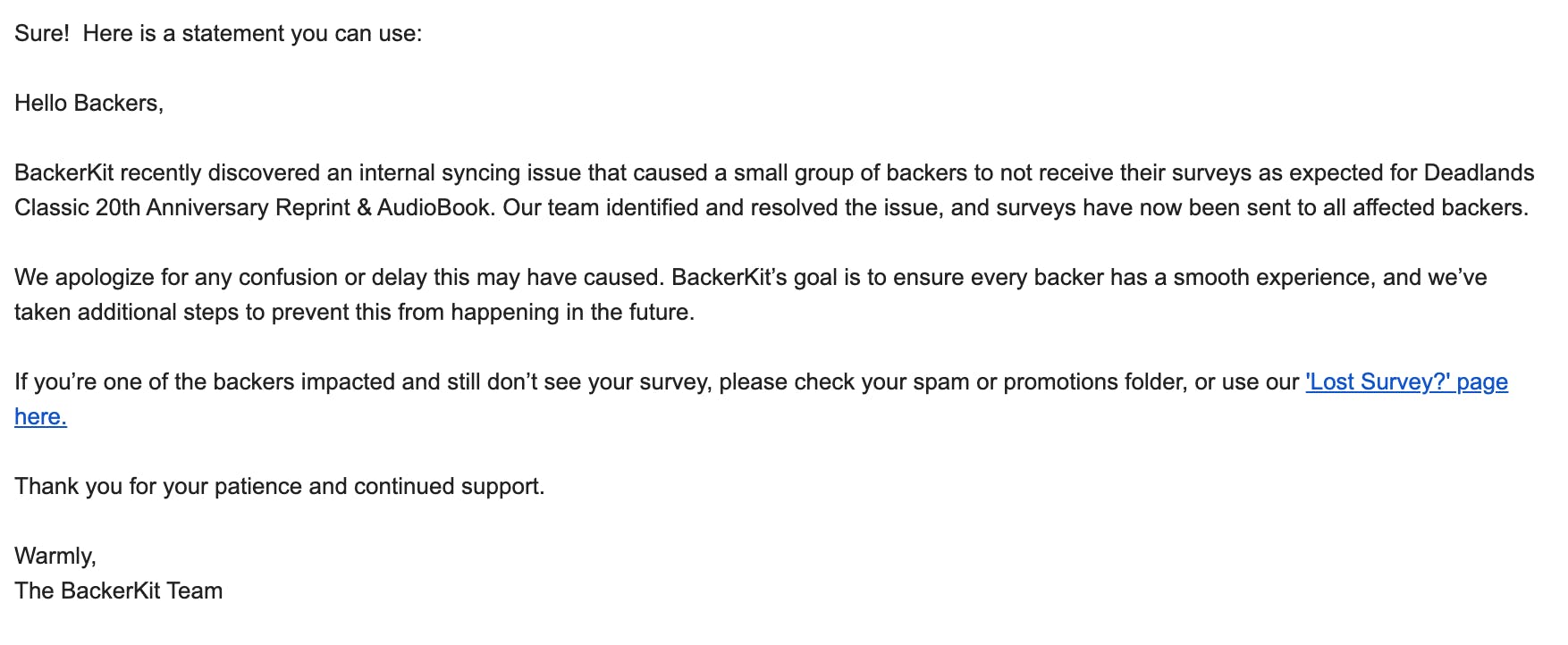This screenshot has width=1568, height=645.
Task: Click the word 'Deadlands' in the paragraph
Action: (x=1479, y=173)
